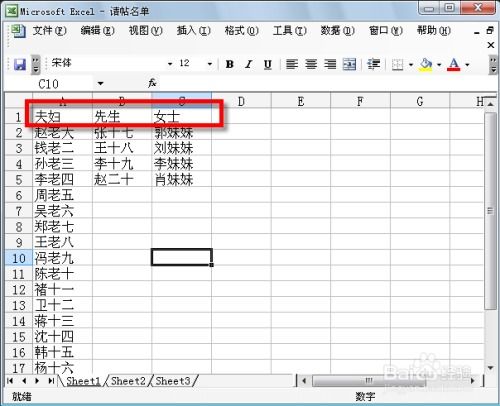
Task: Align text left
Action: point(292,64)
